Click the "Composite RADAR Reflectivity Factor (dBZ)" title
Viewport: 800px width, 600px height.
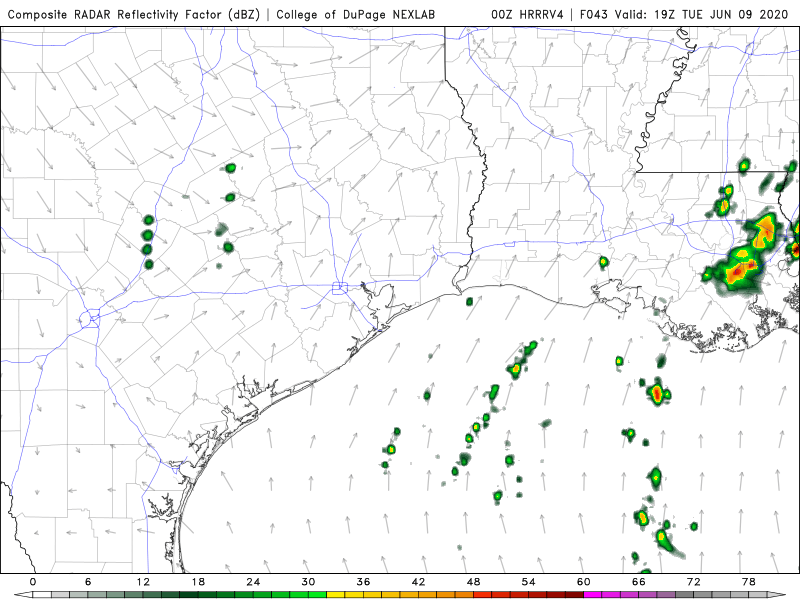(134, 14)
